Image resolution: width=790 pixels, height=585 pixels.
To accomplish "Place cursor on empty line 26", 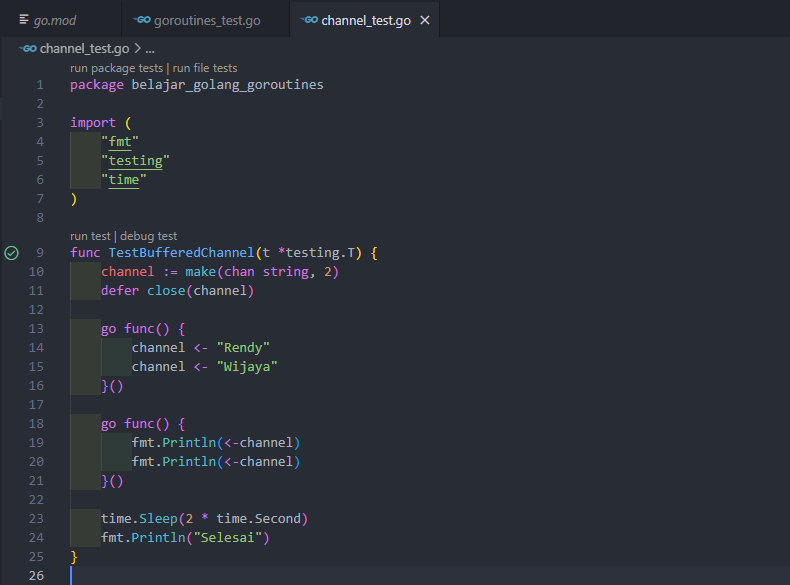I will (428, 575).
